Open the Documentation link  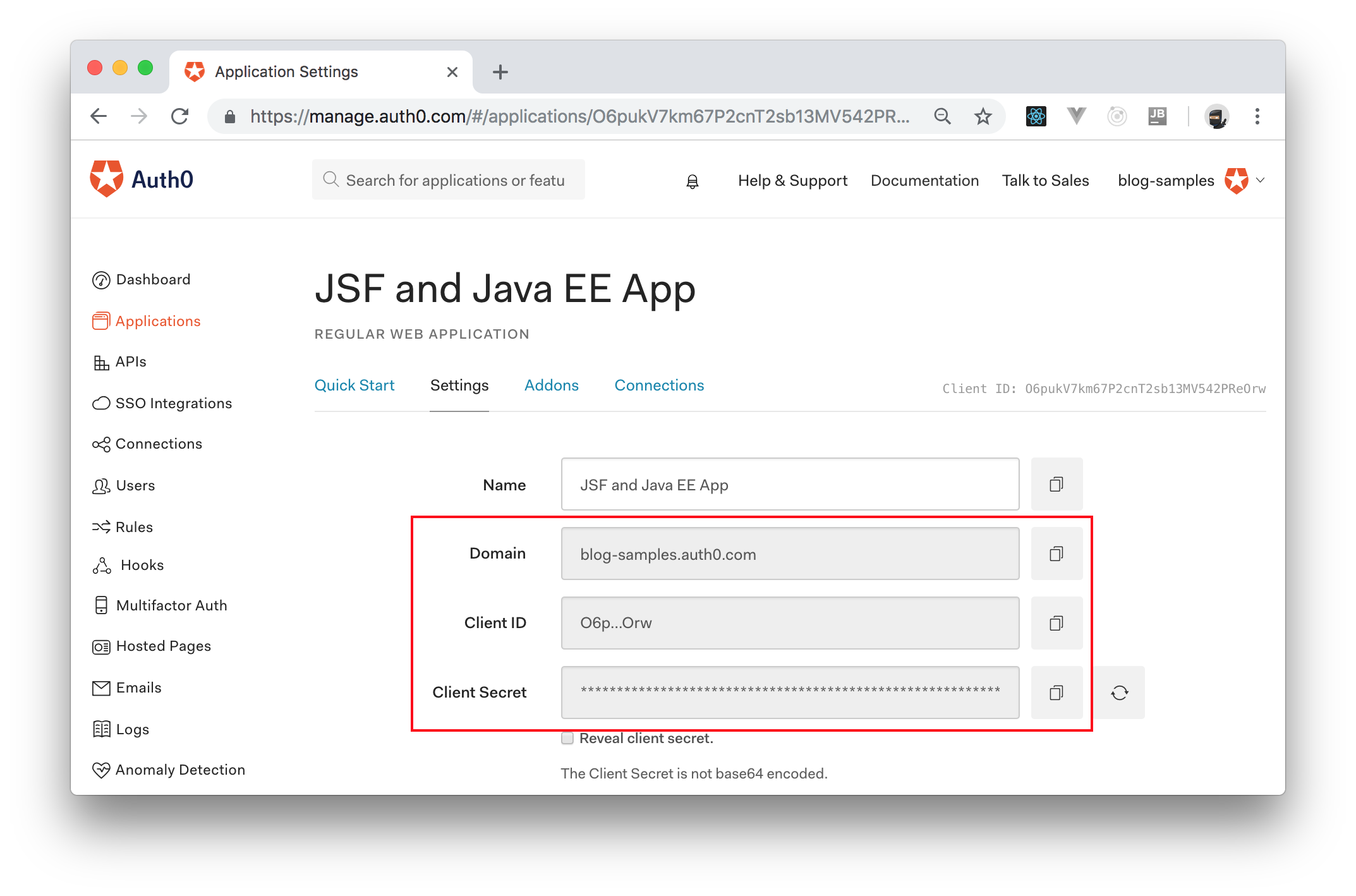924,181
